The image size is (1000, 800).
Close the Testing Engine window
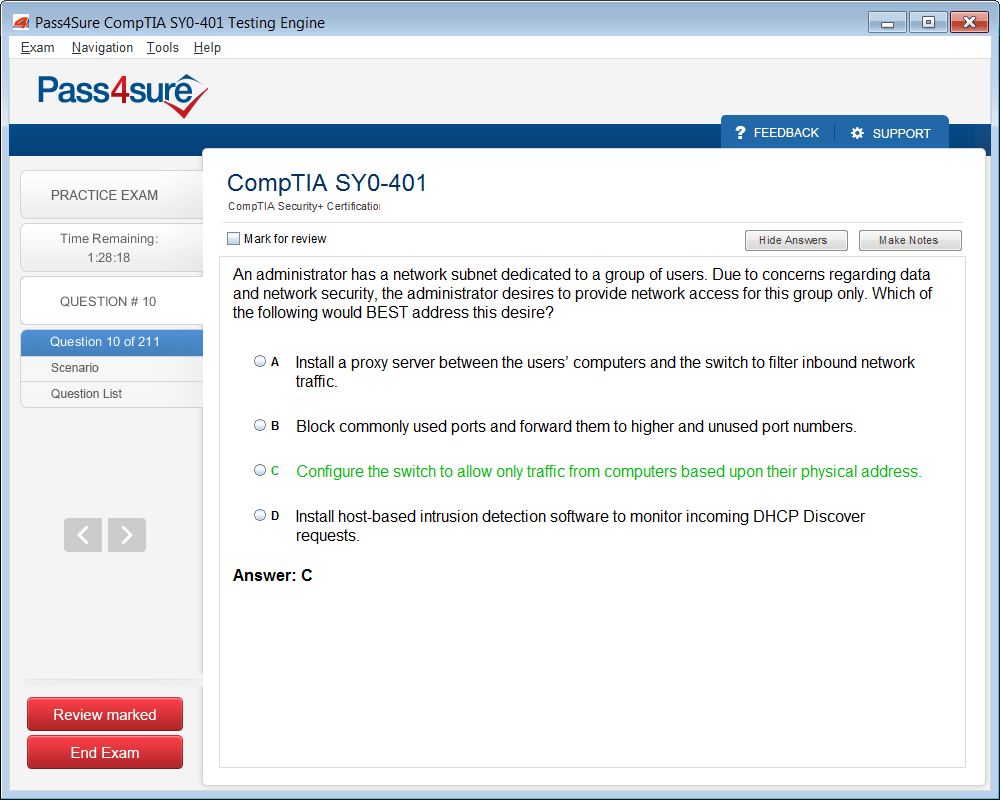969,22
